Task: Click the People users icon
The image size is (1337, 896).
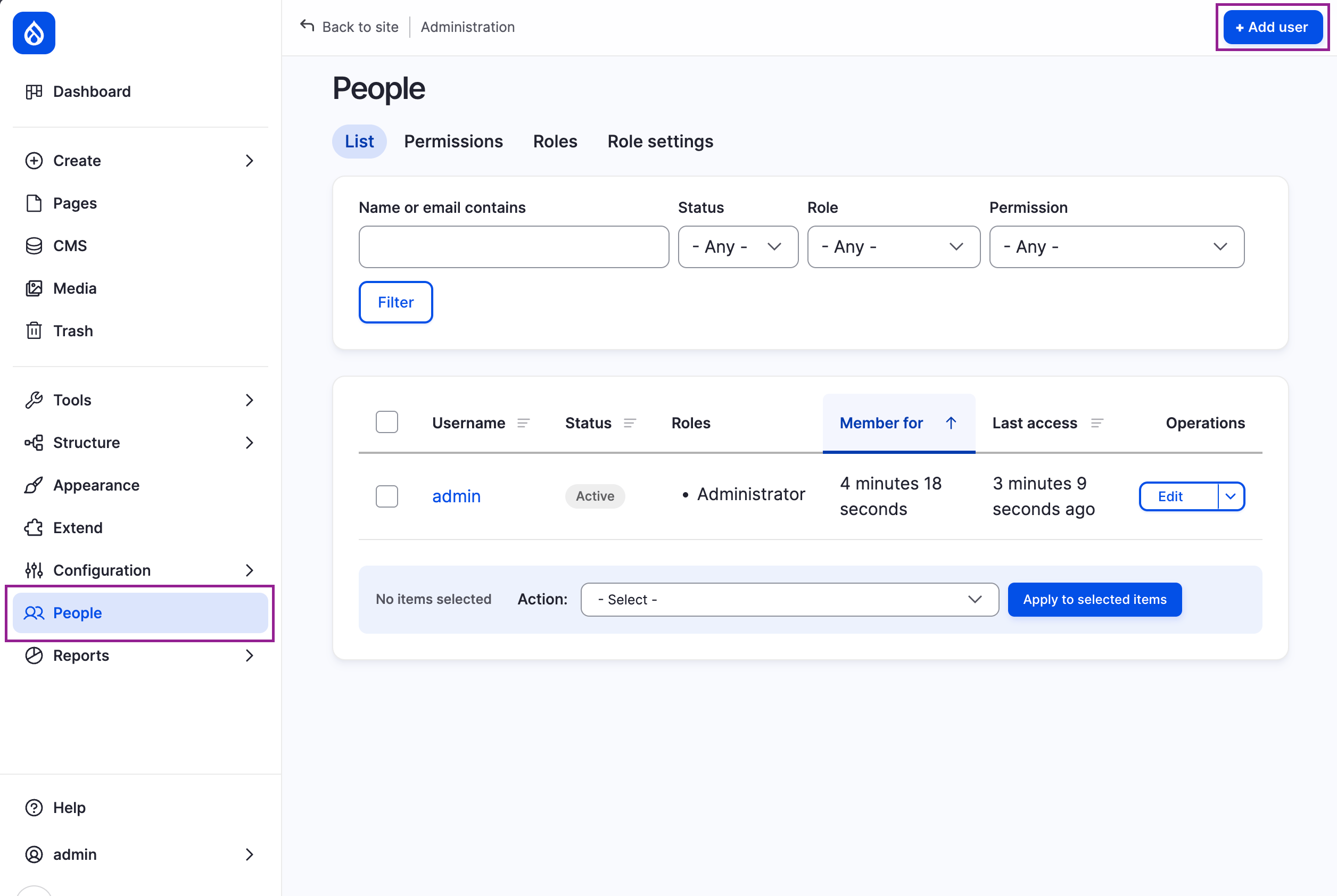Action: point(34,612)
